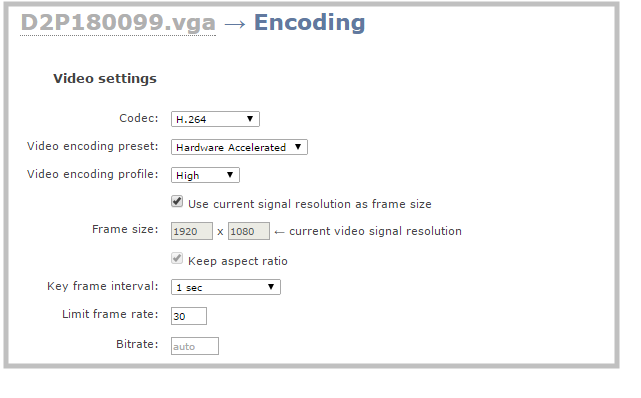Open Video encoding profile High dropdown
The height and width of the screenshot is (398, 641).
point(205,175)
